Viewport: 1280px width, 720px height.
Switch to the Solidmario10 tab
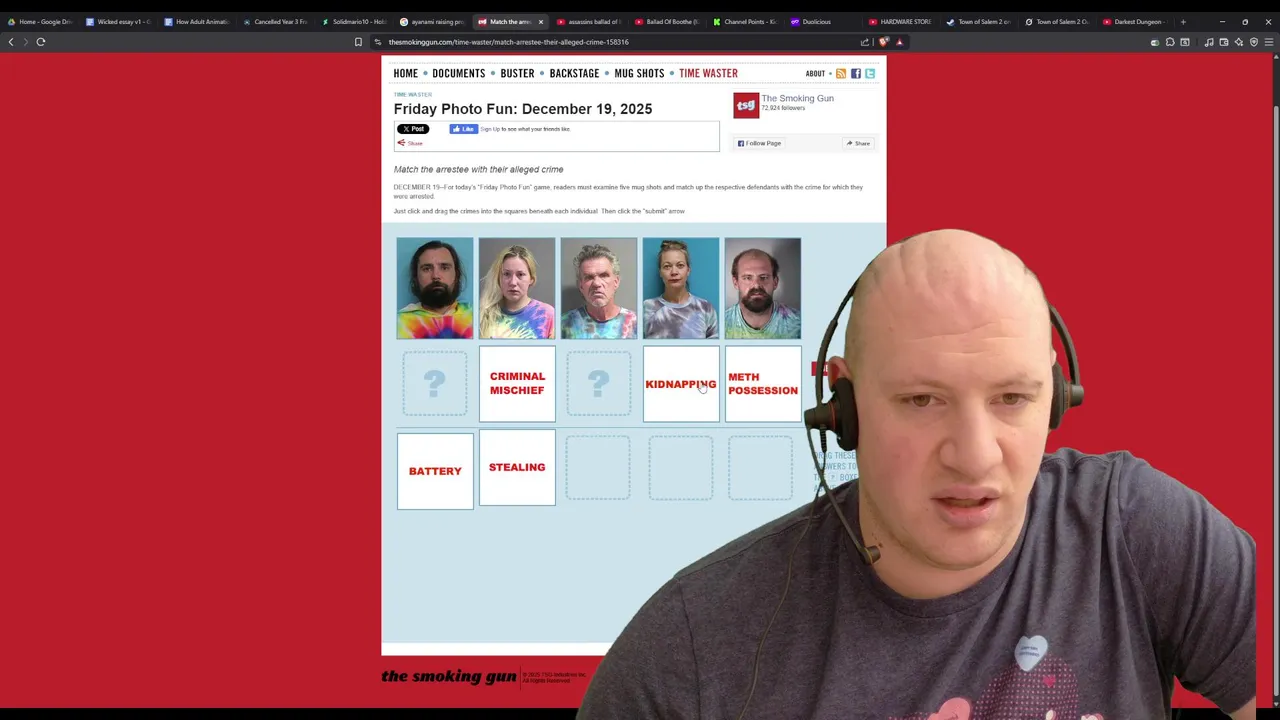click(353, 21)
